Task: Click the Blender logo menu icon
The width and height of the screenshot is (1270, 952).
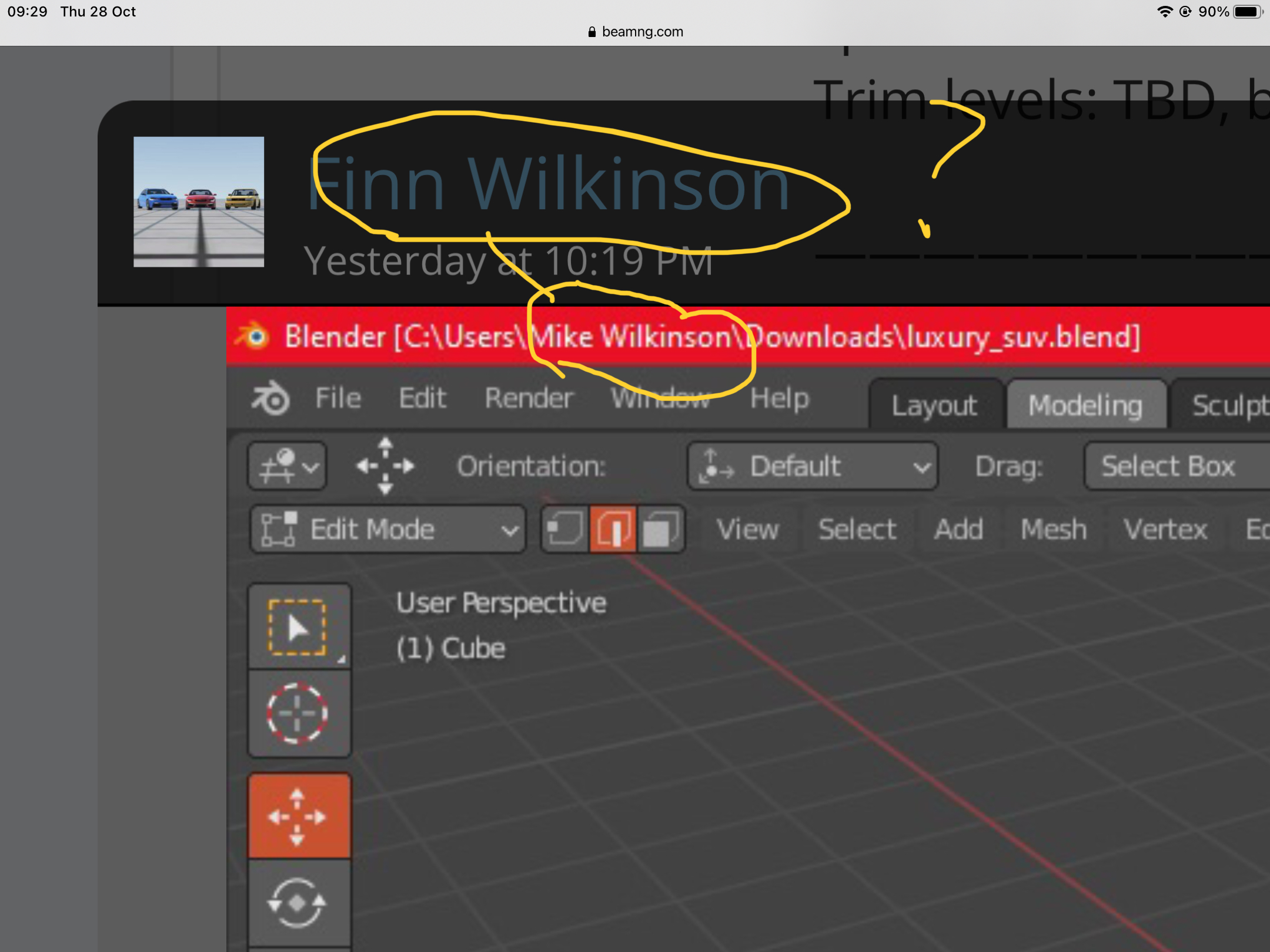Action: click(270, 398)
